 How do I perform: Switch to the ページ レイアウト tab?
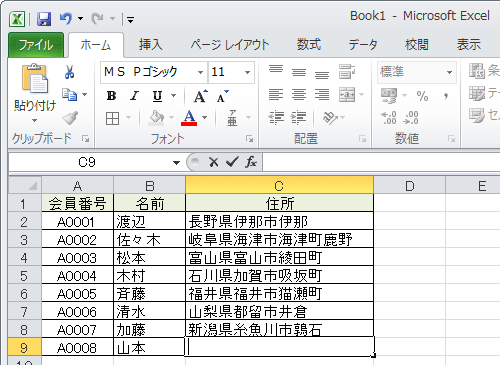click(230, 45)
